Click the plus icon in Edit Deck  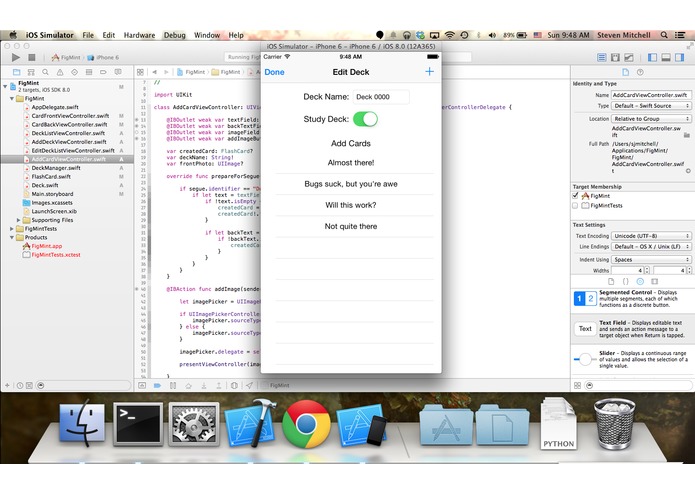(x=429, y=72)
